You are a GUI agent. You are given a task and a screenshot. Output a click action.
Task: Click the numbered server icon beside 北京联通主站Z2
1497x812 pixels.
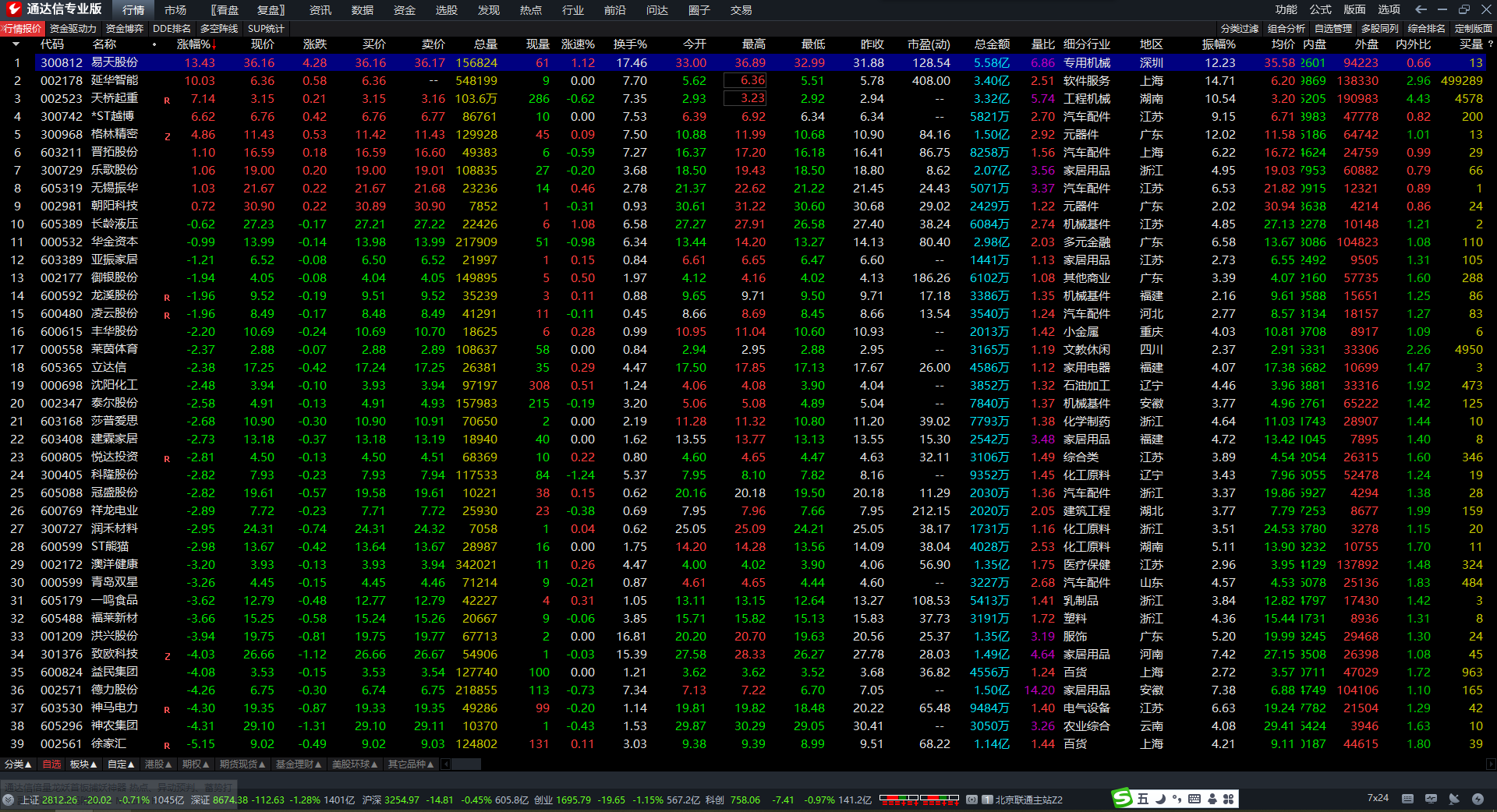coord(987,800)
